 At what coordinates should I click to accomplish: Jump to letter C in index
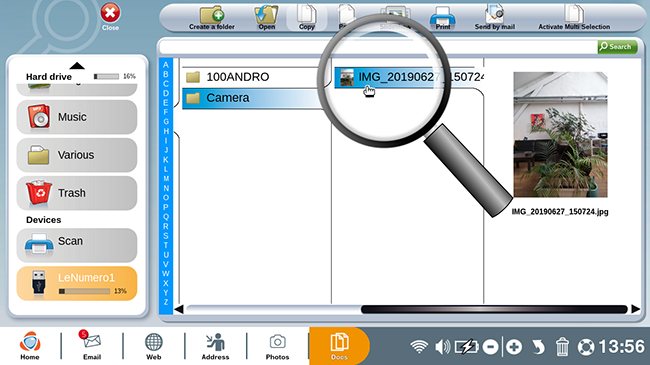166,84
